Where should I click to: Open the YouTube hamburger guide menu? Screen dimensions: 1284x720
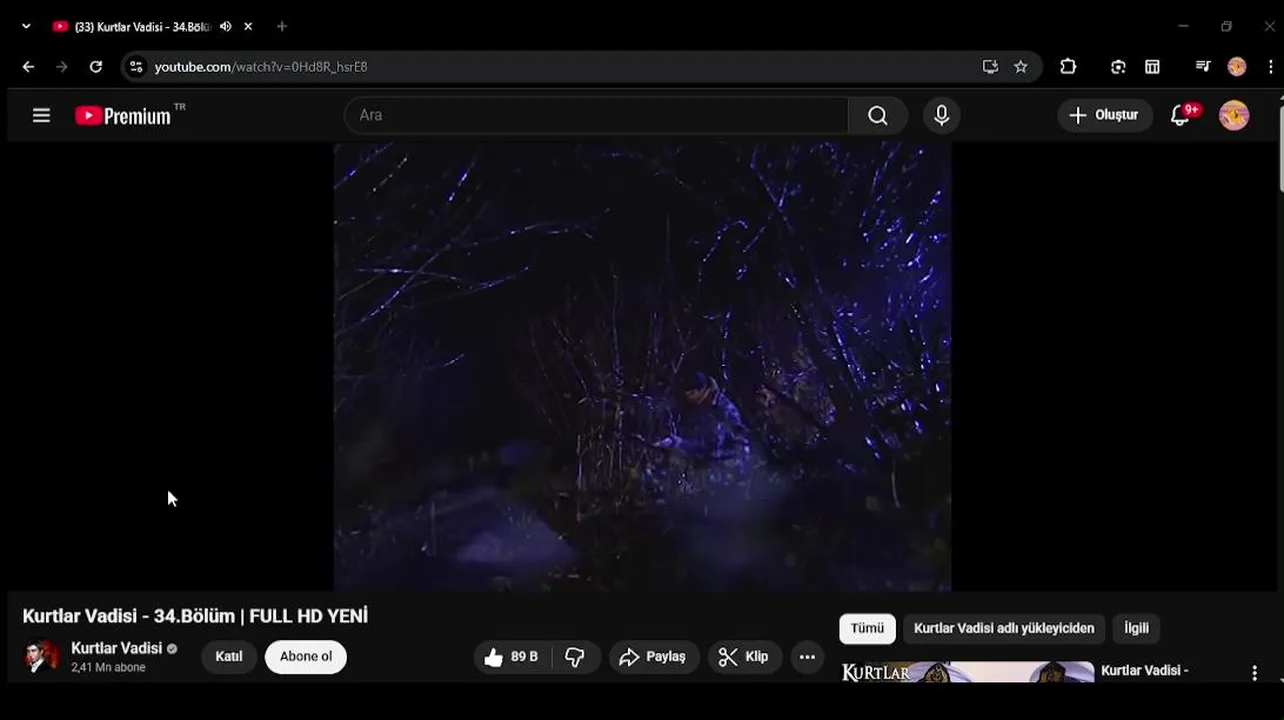41,115
